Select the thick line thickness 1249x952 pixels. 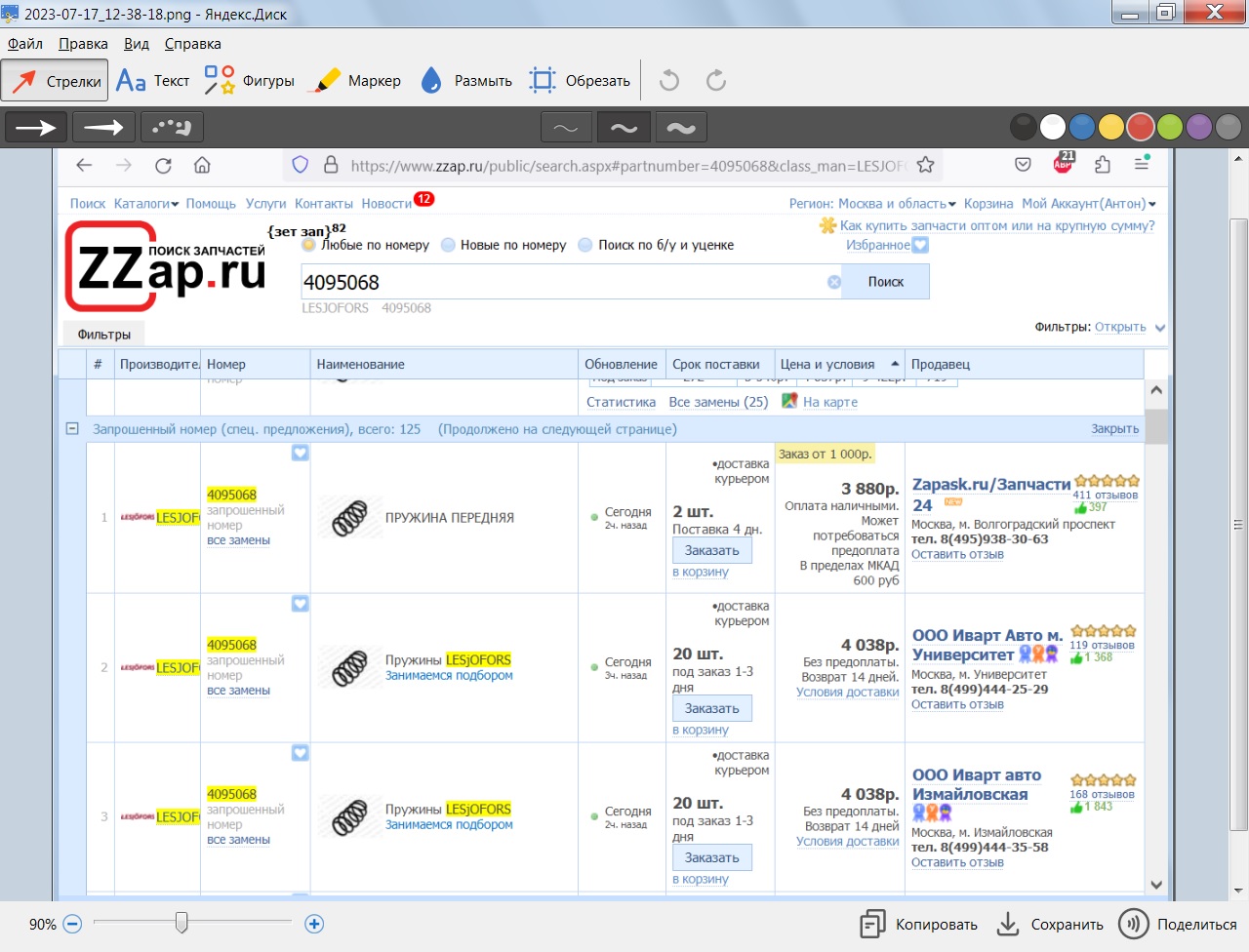click(681, 128)
